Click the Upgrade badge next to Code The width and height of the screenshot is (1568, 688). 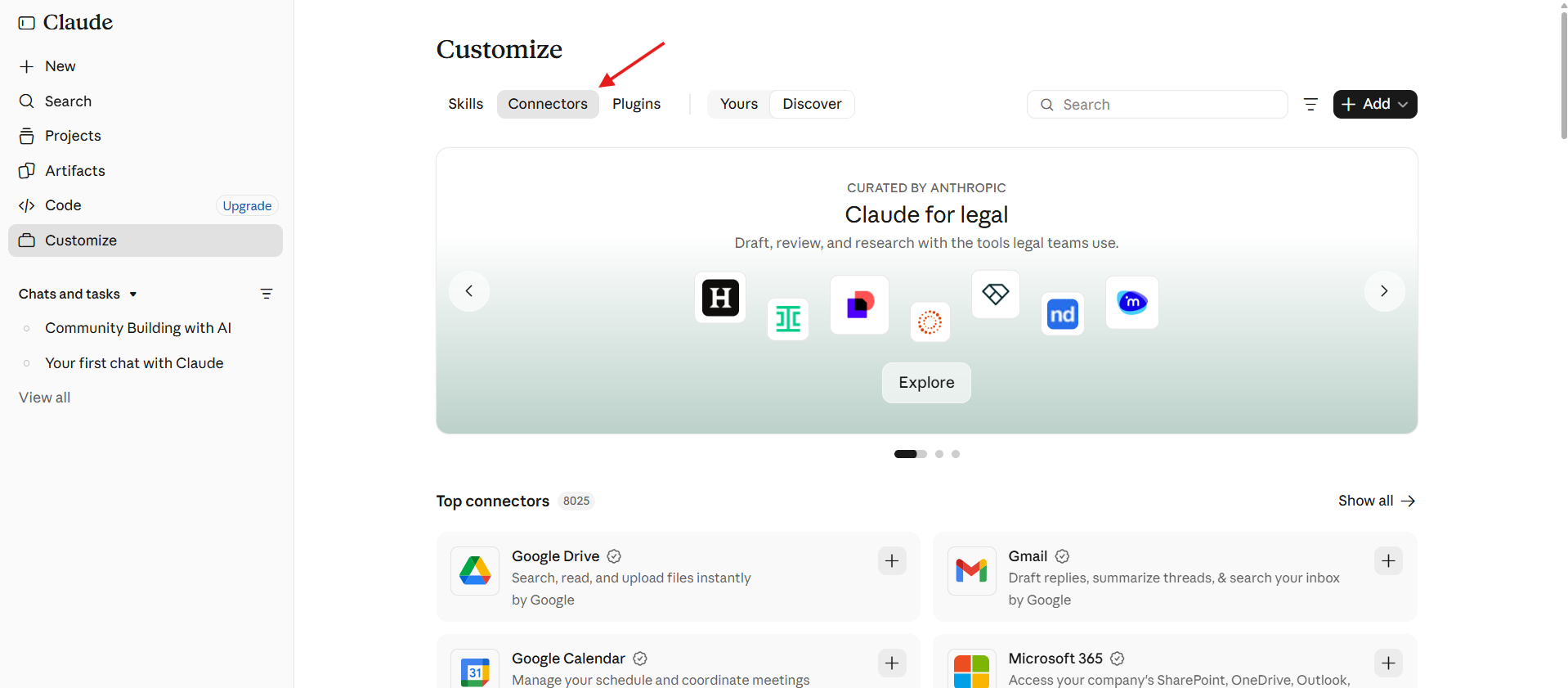[247, 206]
